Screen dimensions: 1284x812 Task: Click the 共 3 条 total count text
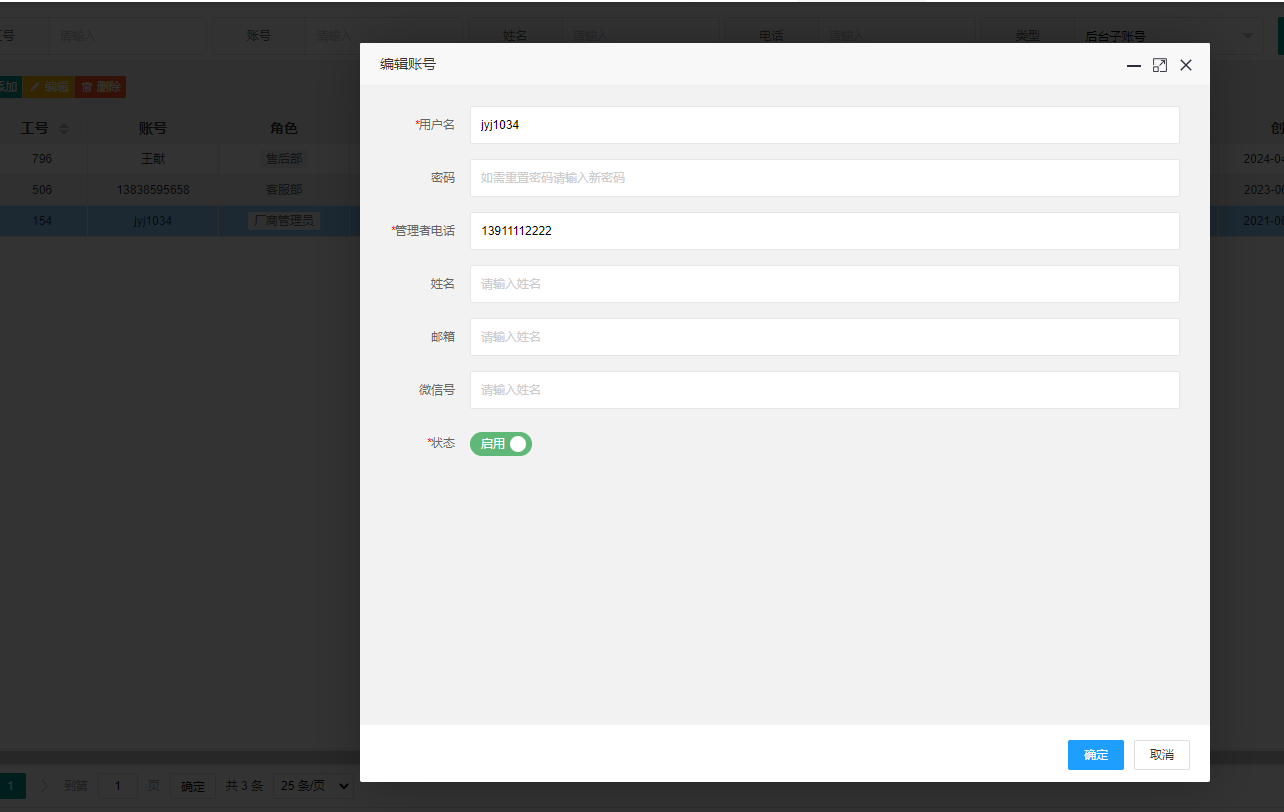(x=244, y=786)
